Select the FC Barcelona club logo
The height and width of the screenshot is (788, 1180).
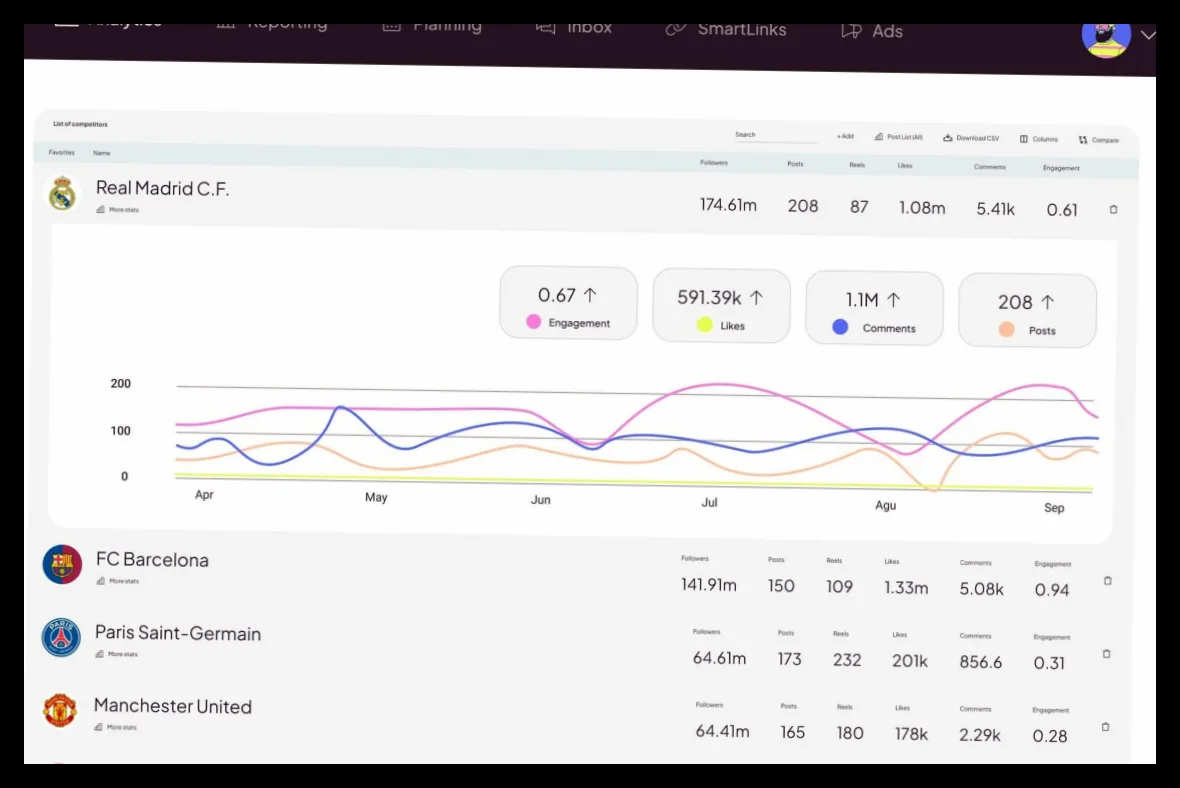coord(62,564)
